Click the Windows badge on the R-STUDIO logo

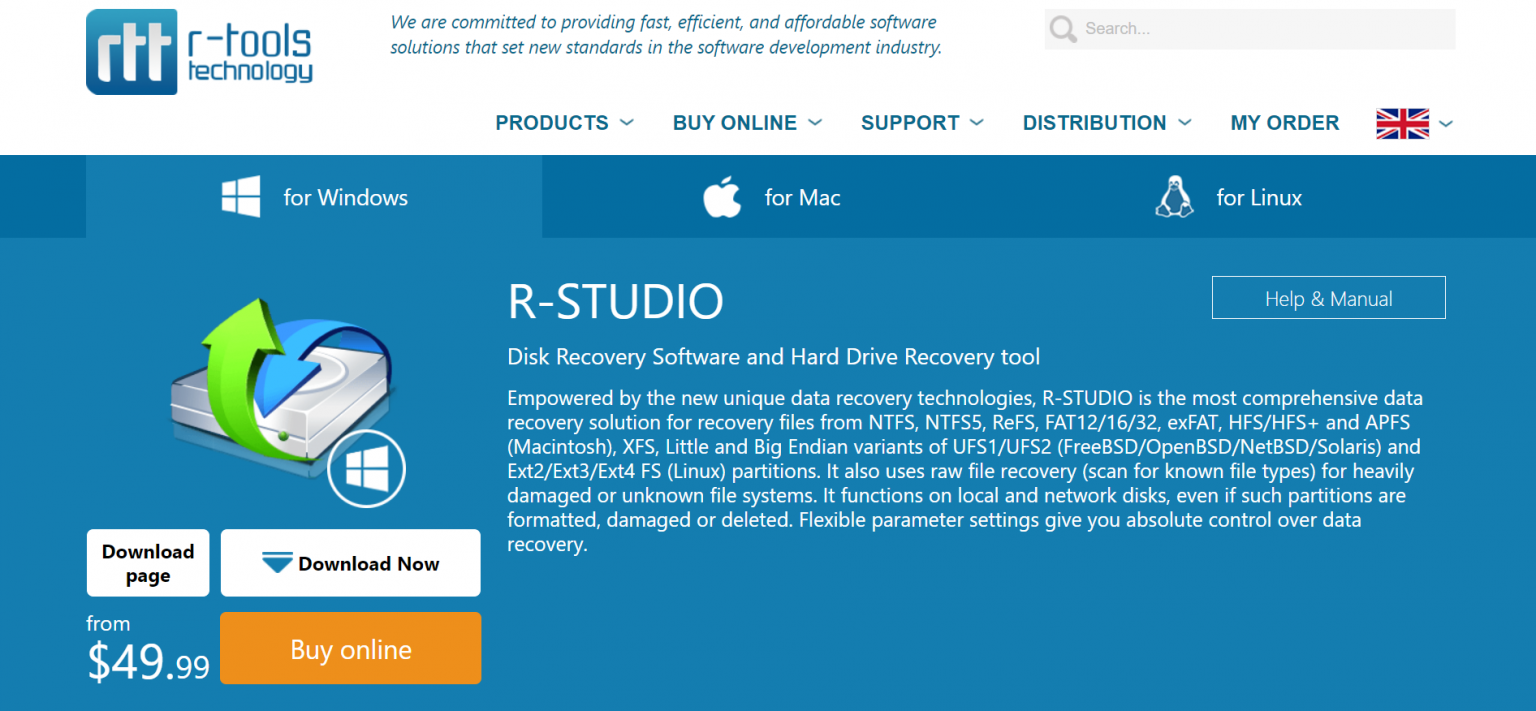366,468
